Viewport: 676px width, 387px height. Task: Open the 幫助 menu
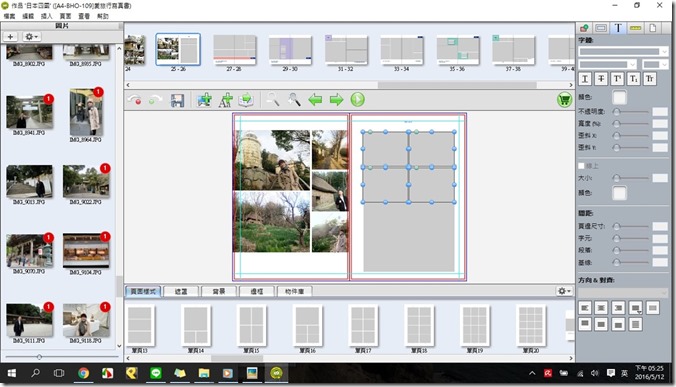pyautogui.click(x=103, y=16)
